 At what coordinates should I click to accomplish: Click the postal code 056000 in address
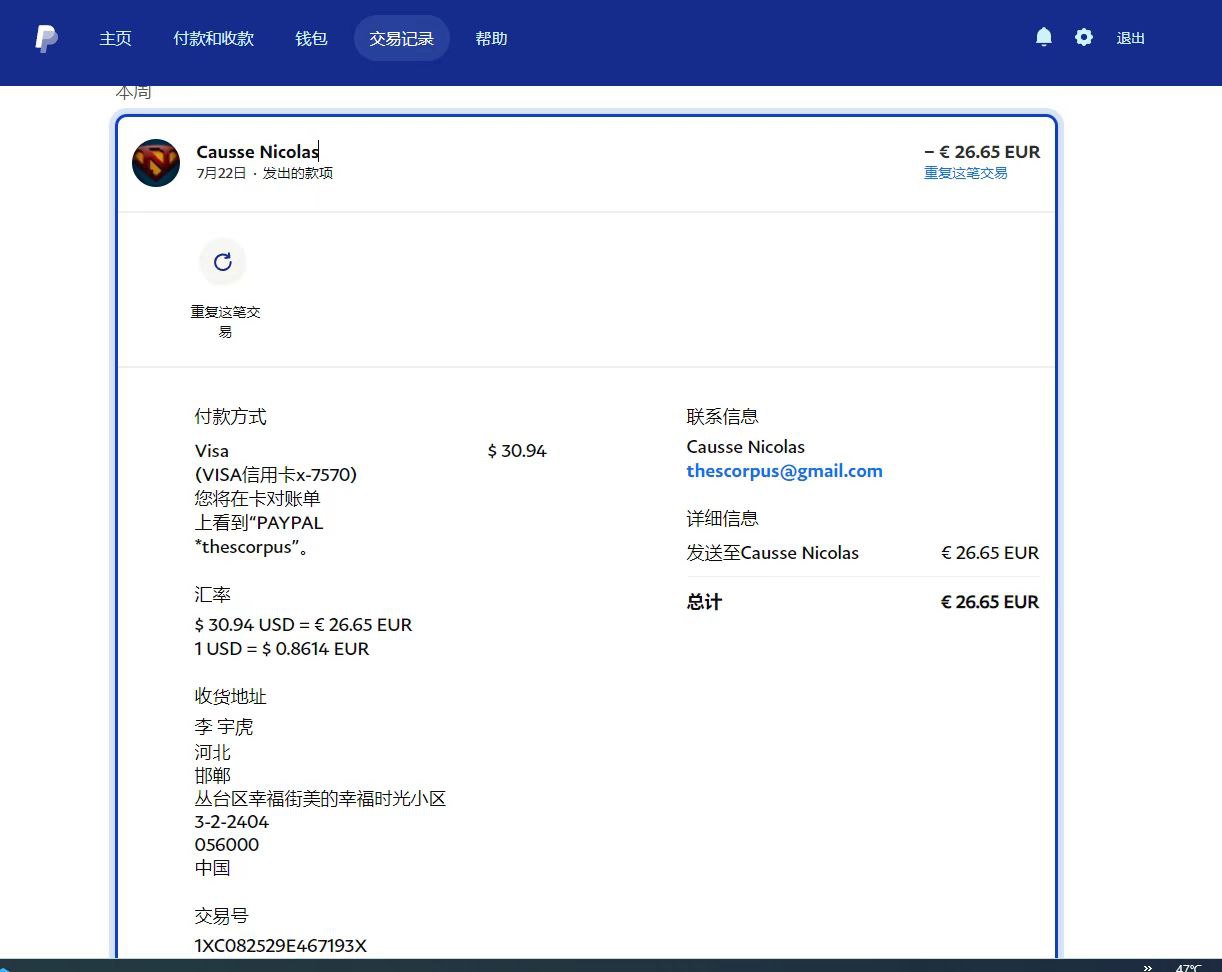coord(227,845)
